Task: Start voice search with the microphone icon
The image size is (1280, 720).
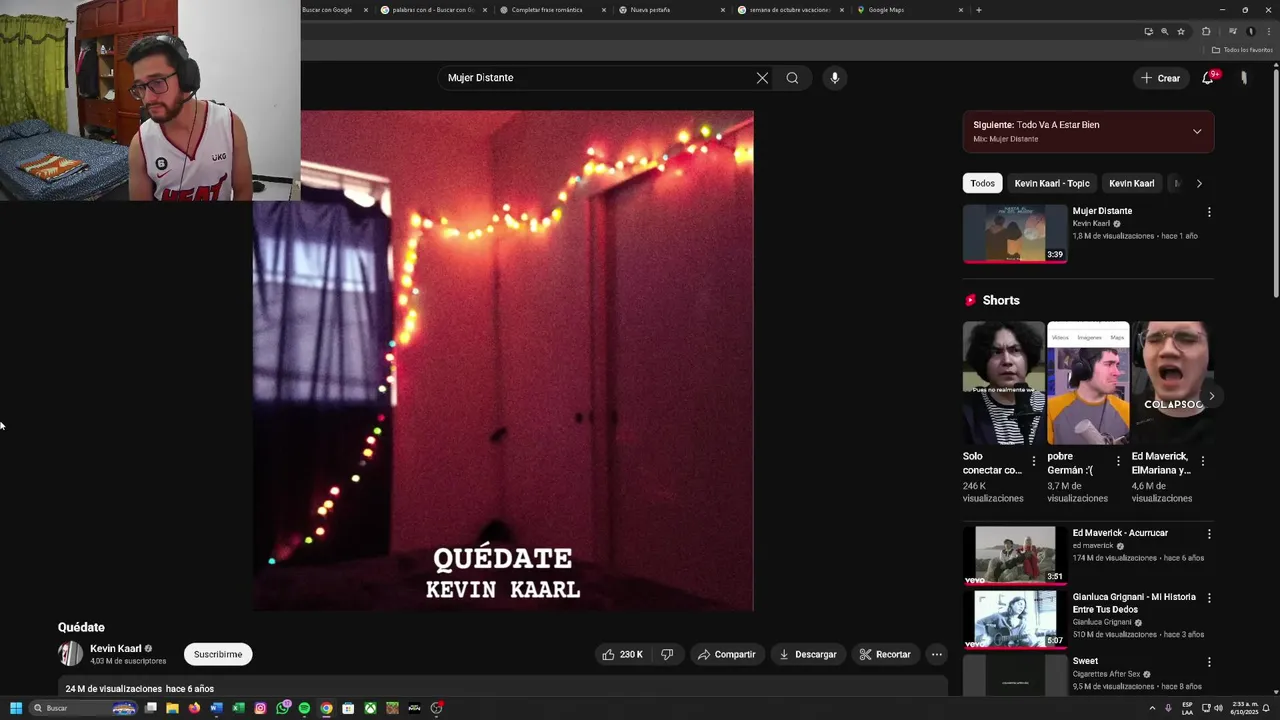Action: pos(835,78)
